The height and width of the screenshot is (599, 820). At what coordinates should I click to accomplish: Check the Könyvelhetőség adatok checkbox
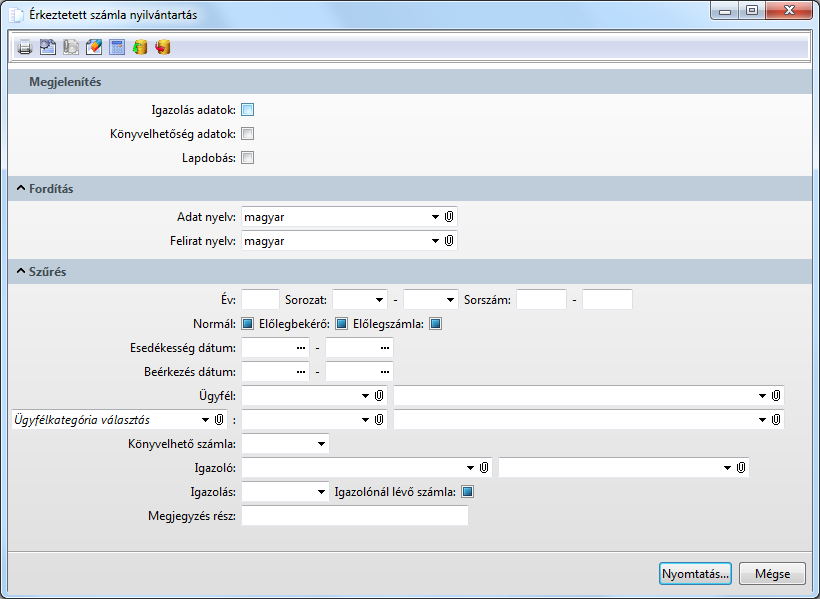248,134
